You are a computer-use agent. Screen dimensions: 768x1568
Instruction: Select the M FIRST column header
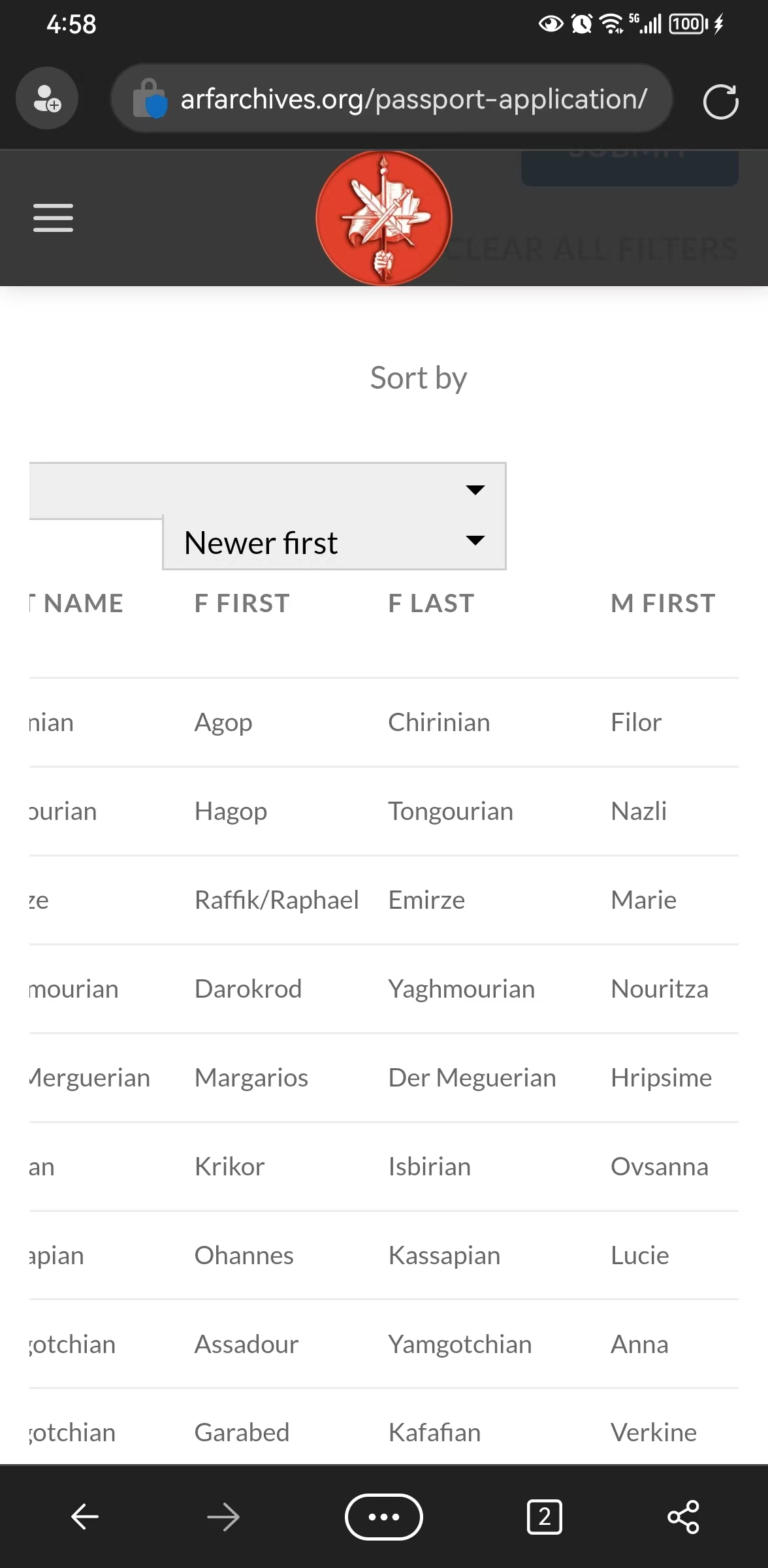(663, 603)
